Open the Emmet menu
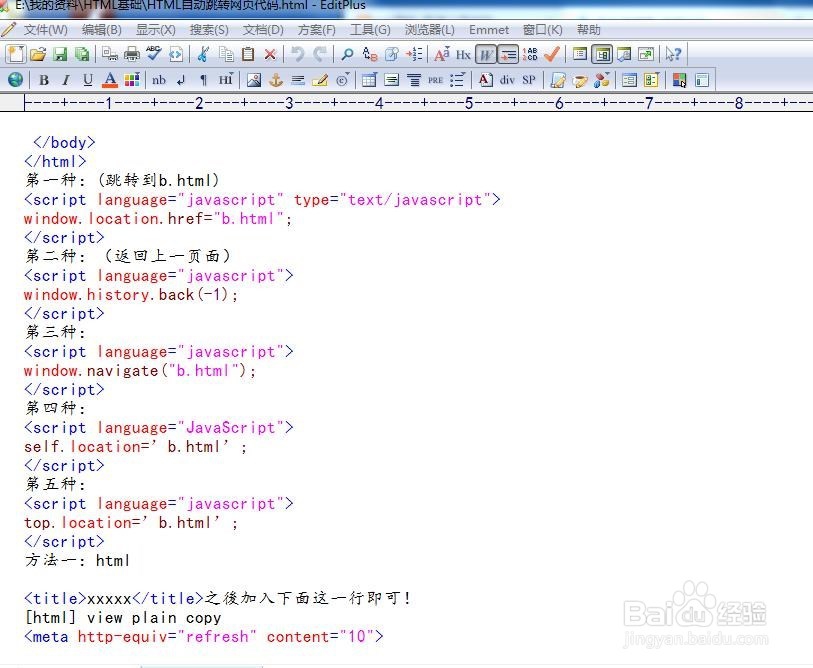 488,30
